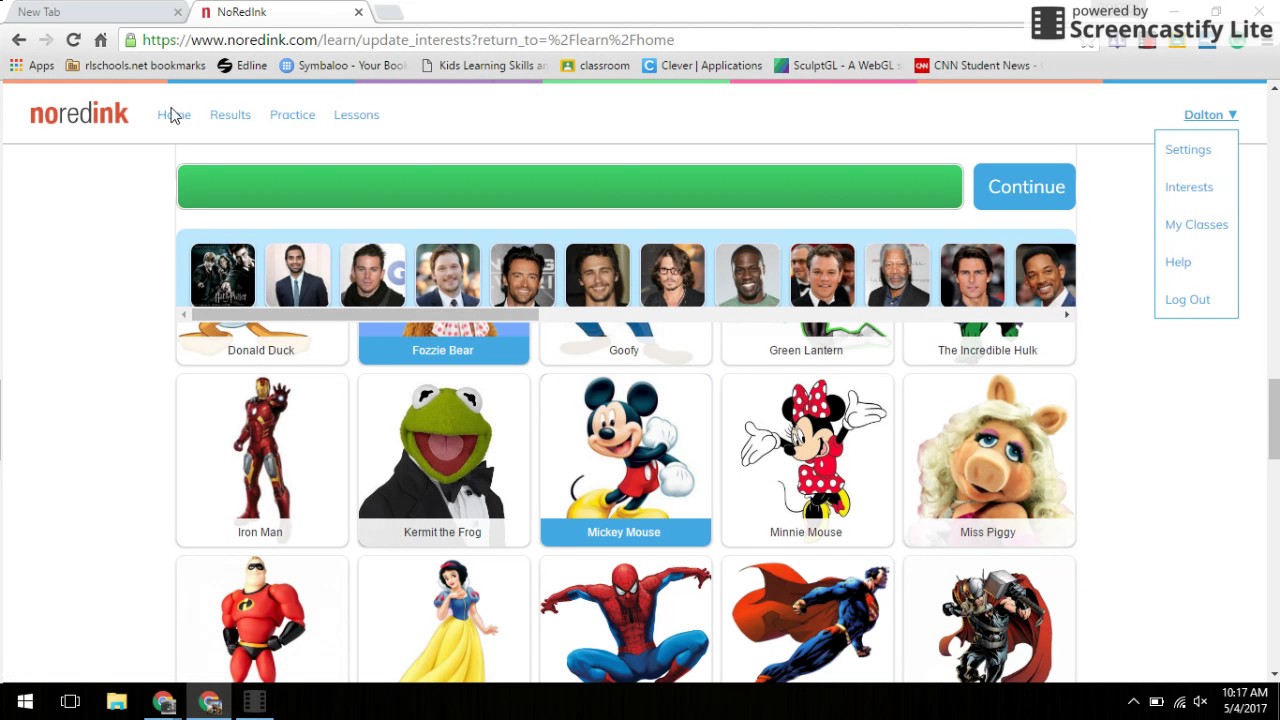Toggle the Miss Piggy interest card
The image size is (1280, 720).
pos(990,460)
